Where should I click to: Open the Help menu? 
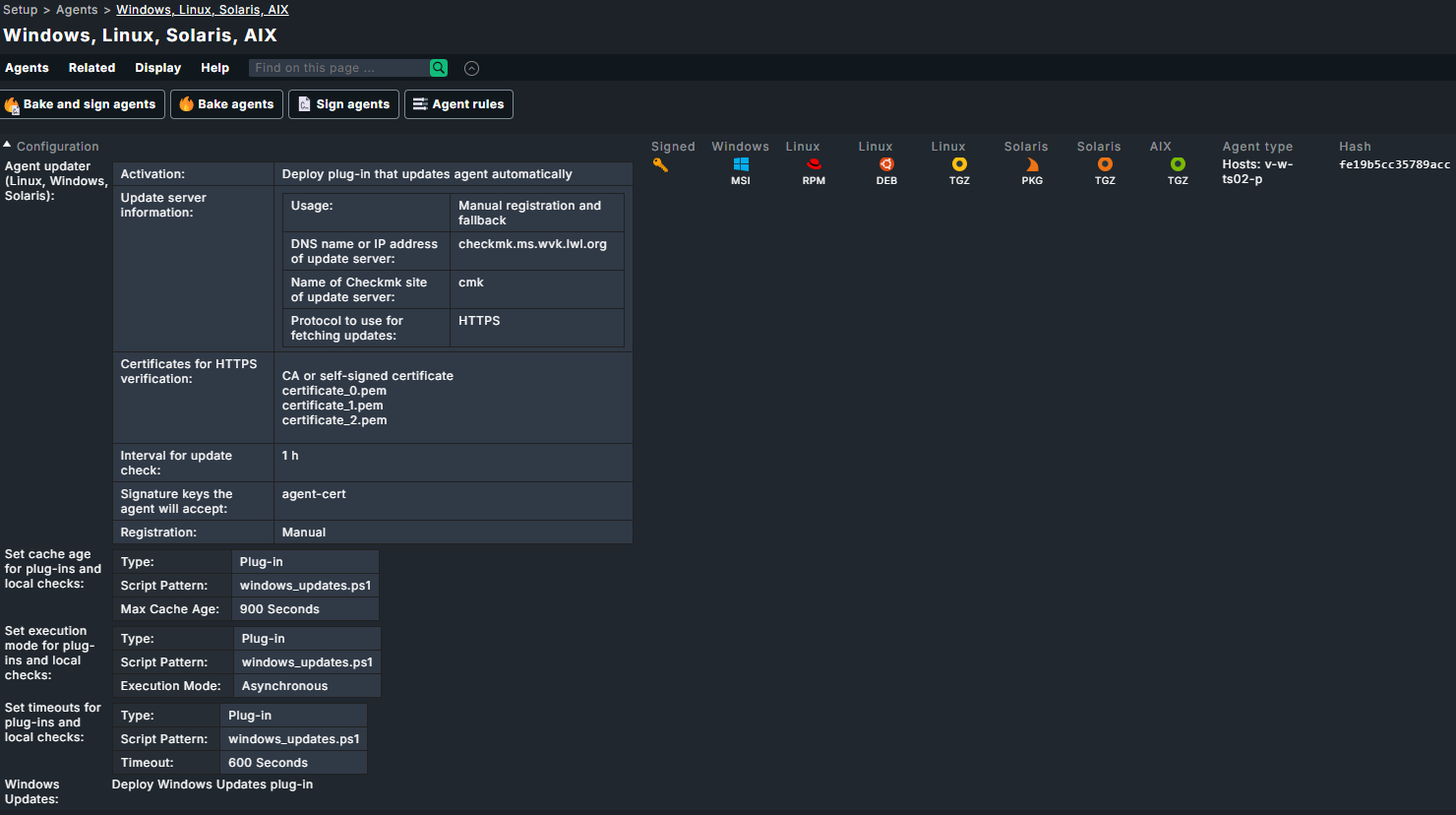[x=214, y=68]
